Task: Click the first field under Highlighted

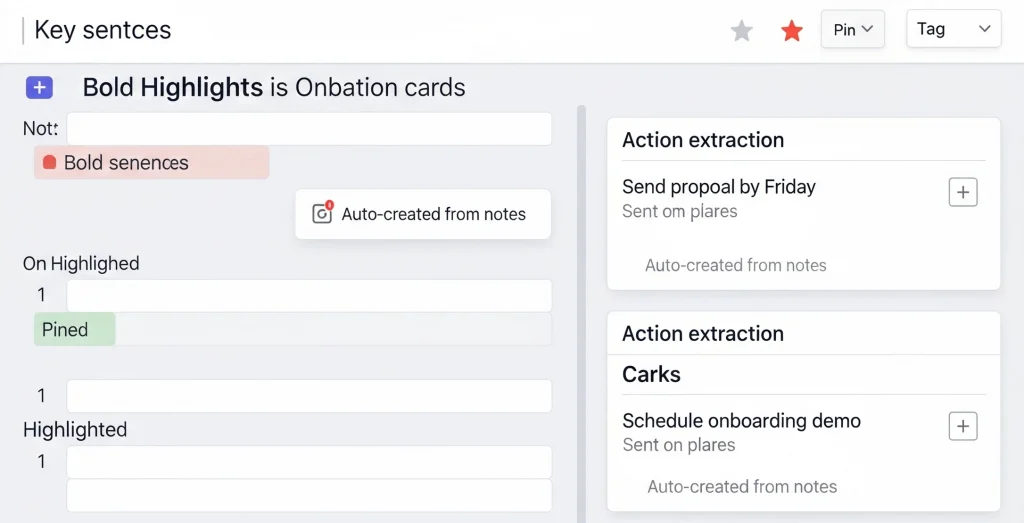Action: [x=309, y=462]
